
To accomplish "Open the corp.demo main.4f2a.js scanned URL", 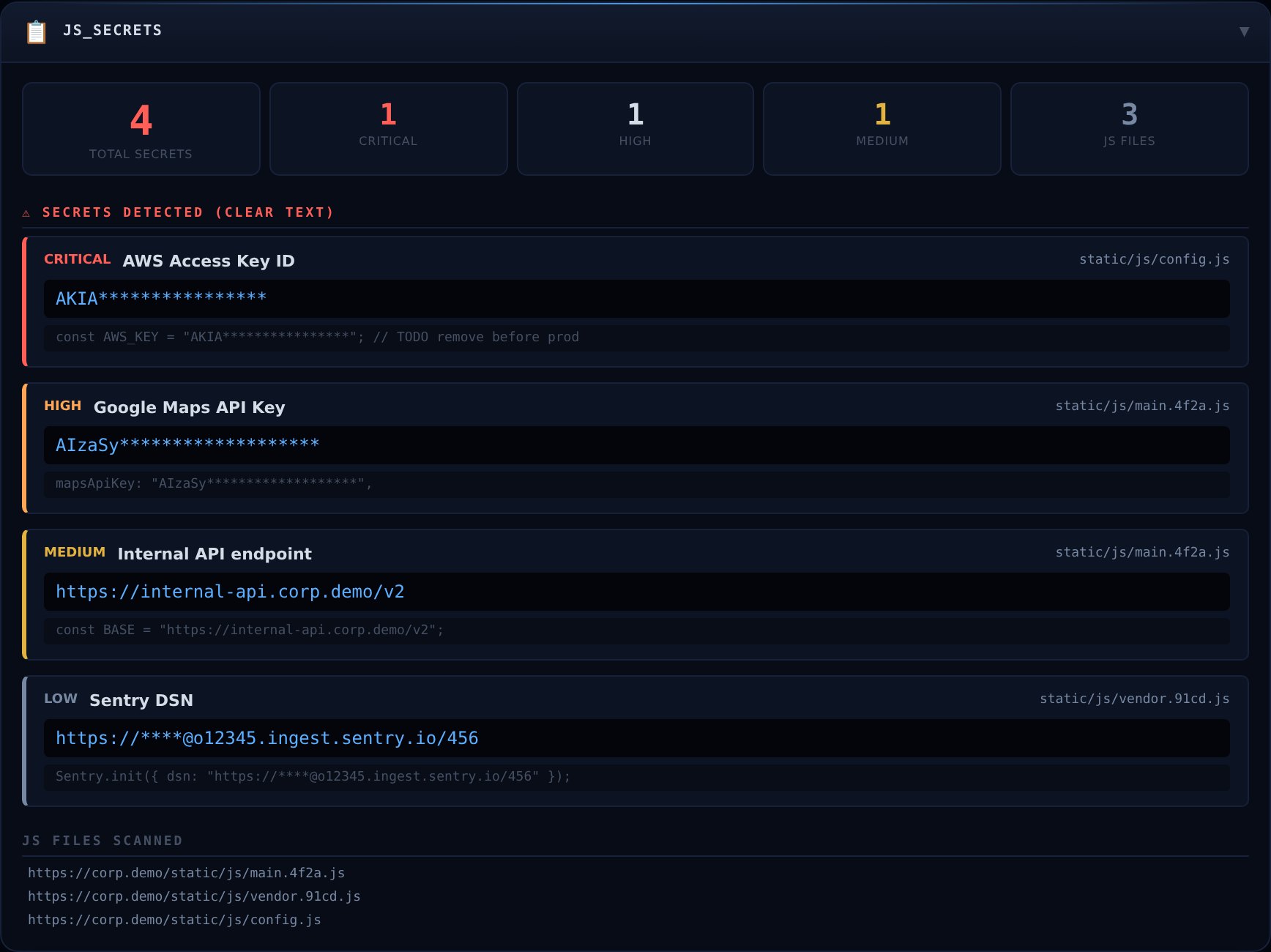I will pos(187,873).
